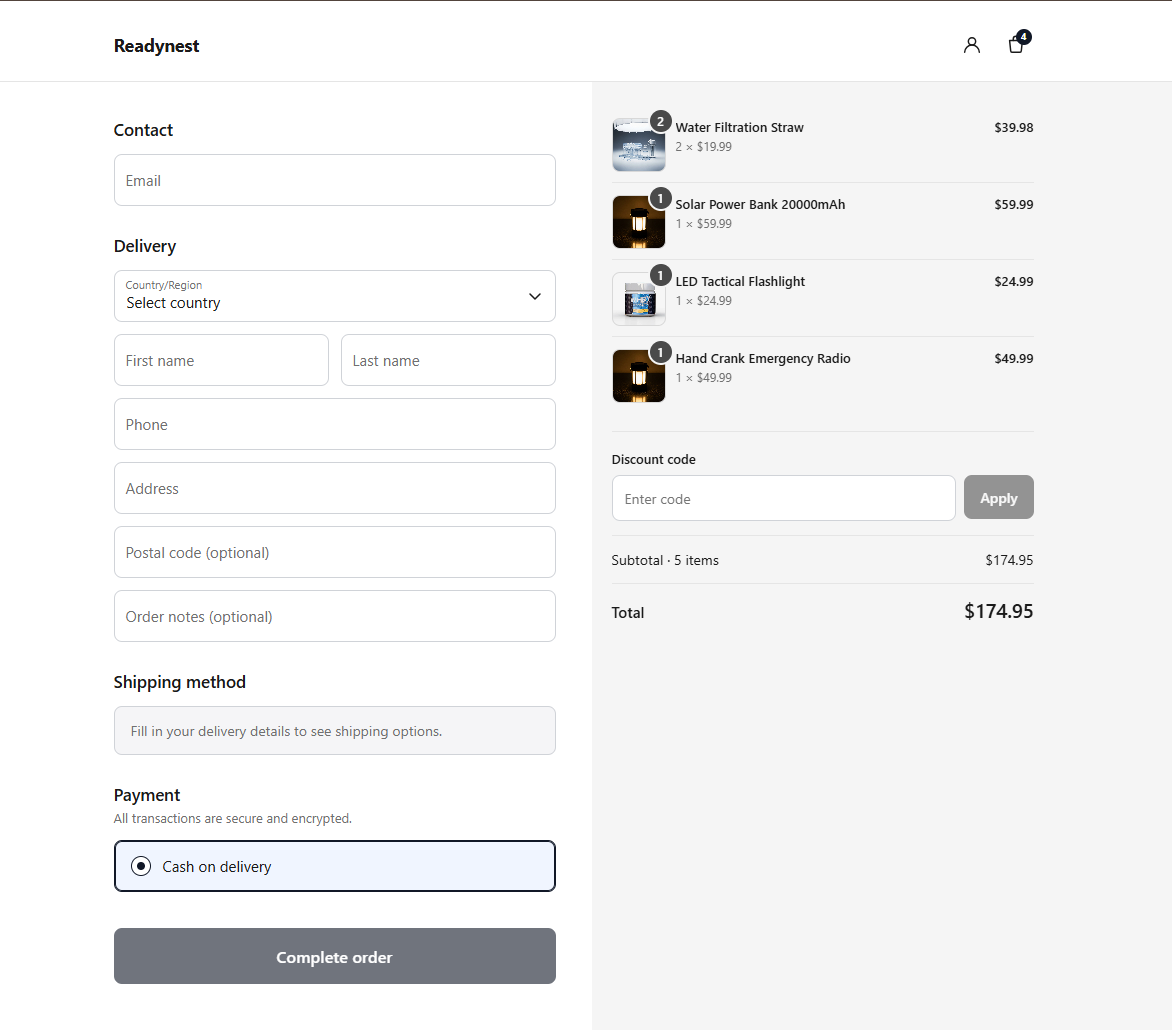Open the Country/Region dropdown

pos(334,296)
